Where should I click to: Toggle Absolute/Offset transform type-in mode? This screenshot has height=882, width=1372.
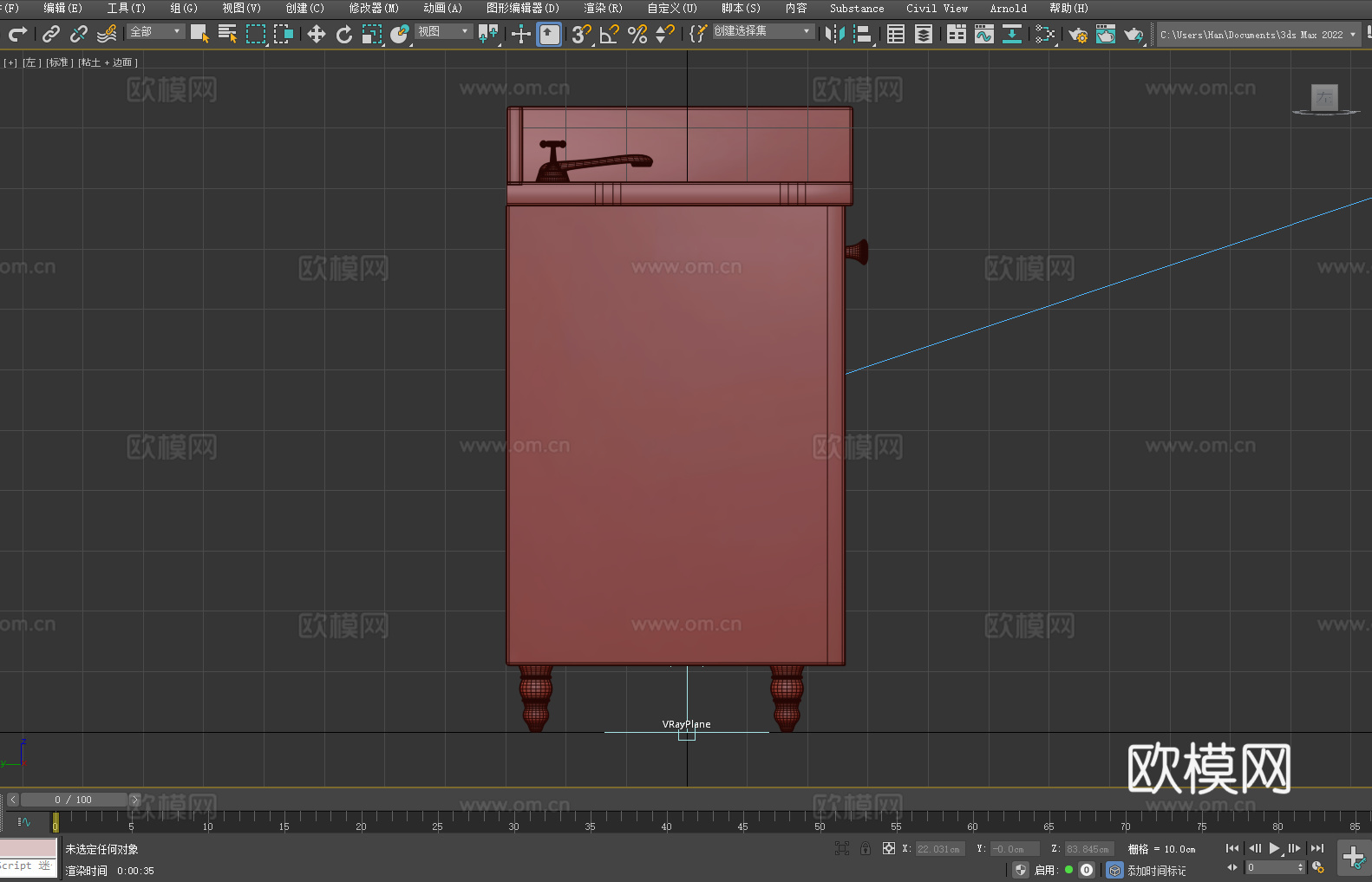point(889,848)
